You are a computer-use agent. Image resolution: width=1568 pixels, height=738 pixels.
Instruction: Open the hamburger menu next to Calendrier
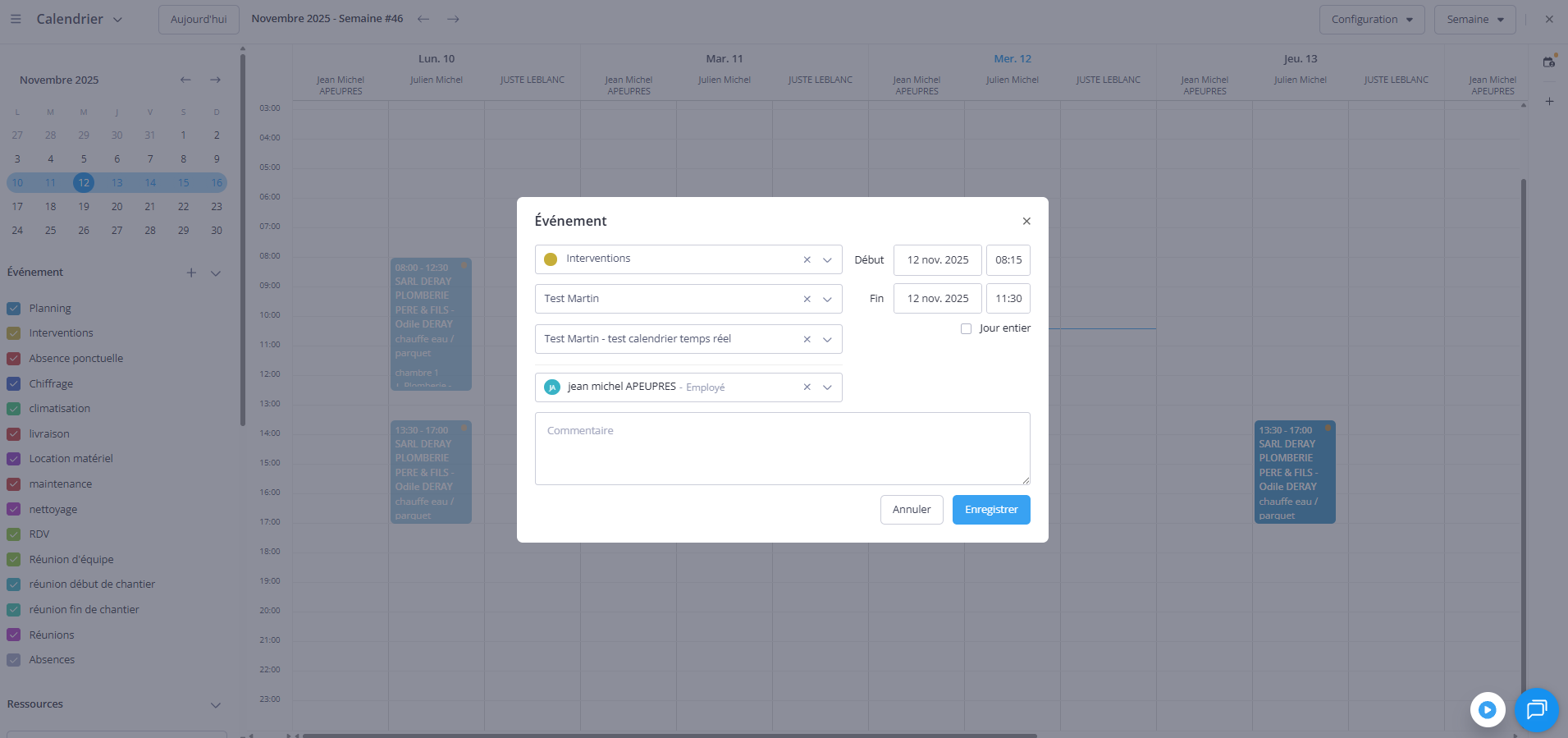coord(16,19)
